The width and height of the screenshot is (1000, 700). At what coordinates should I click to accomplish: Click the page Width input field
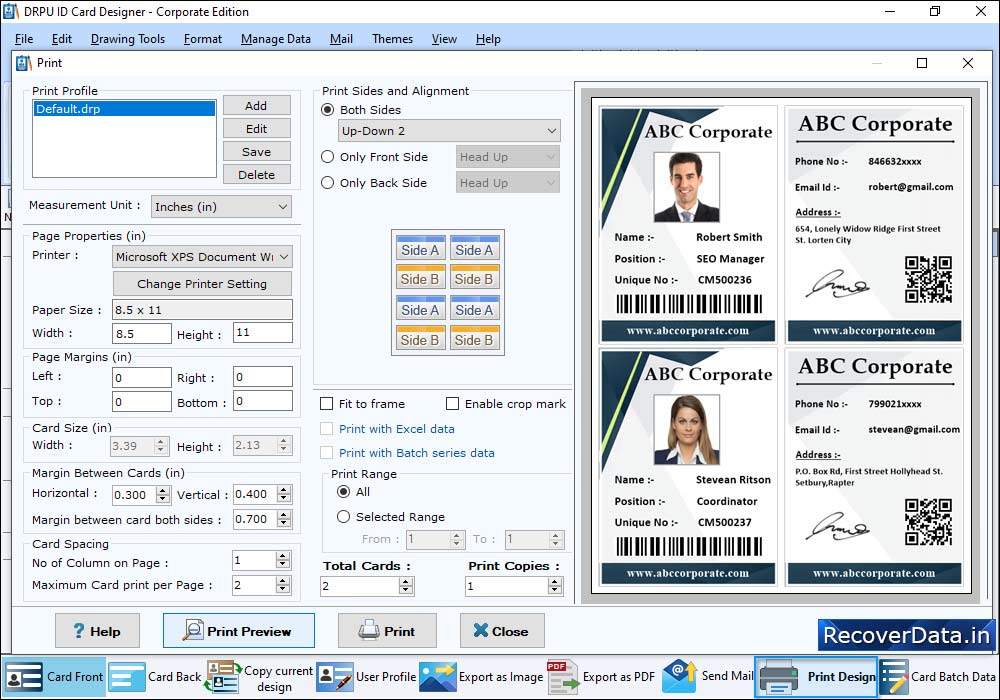coord(142,333)
